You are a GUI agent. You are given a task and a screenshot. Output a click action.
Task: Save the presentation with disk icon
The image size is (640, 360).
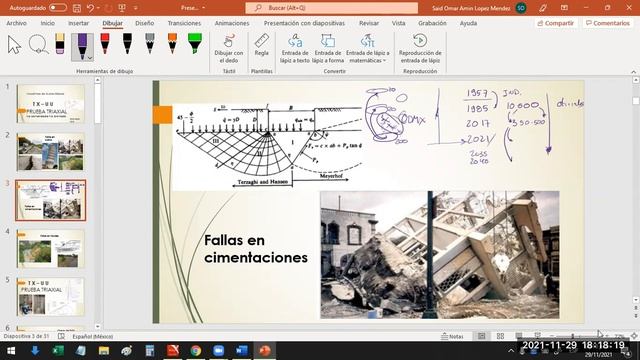[x=77, y=8]
